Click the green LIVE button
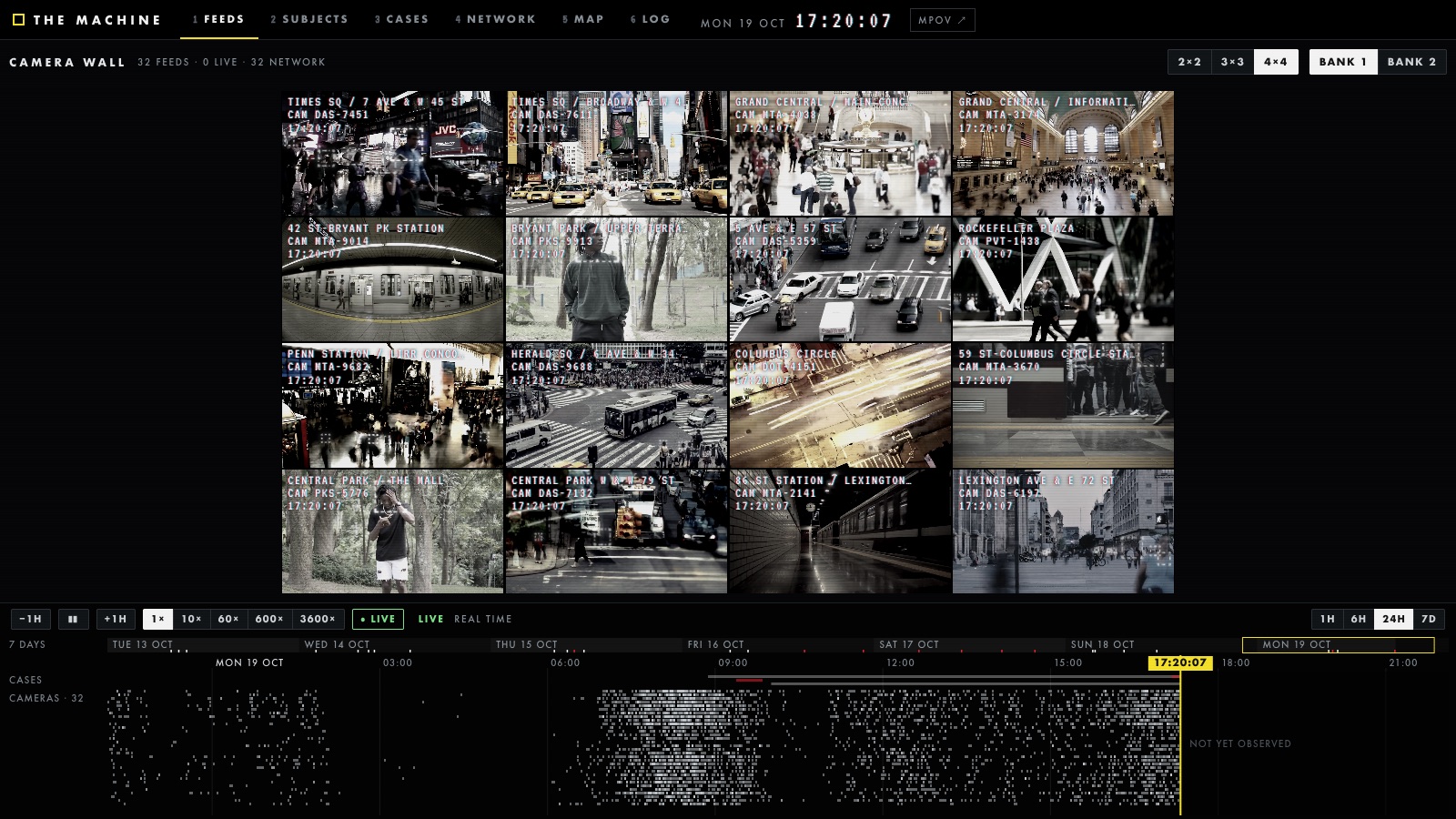Viewport: 1456px width, 819px height. coord(379,619)
